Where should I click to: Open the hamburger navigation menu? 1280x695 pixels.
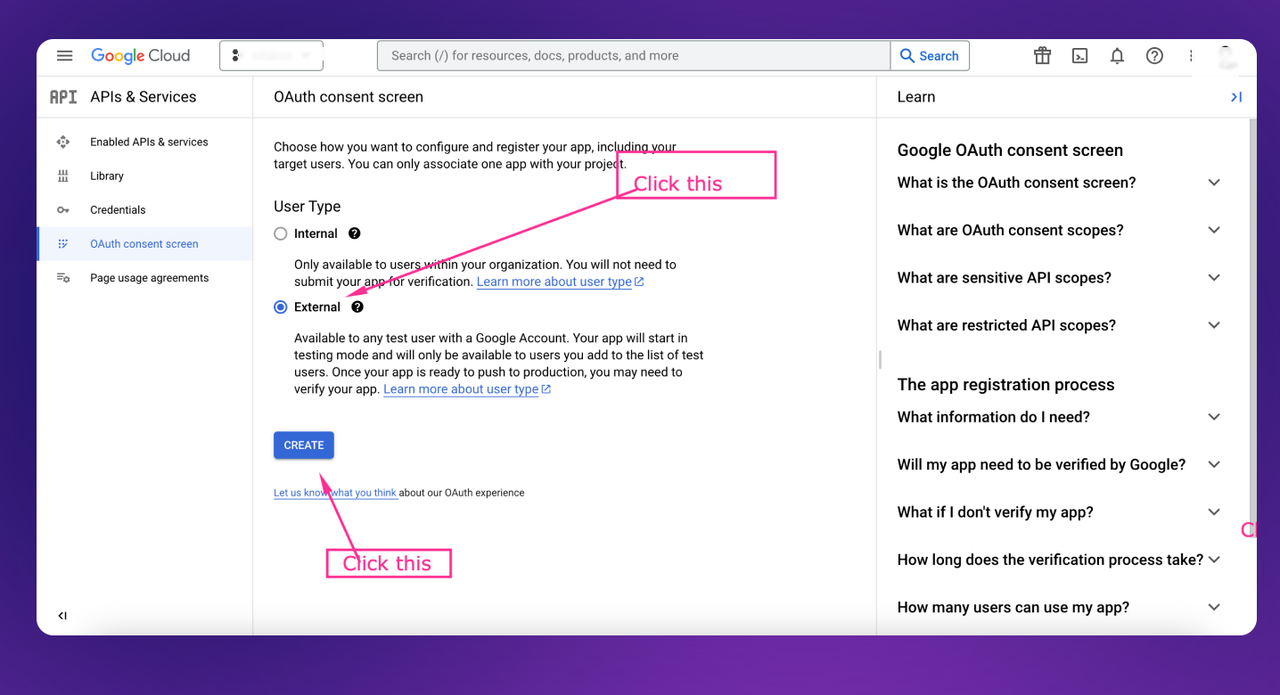65,56
